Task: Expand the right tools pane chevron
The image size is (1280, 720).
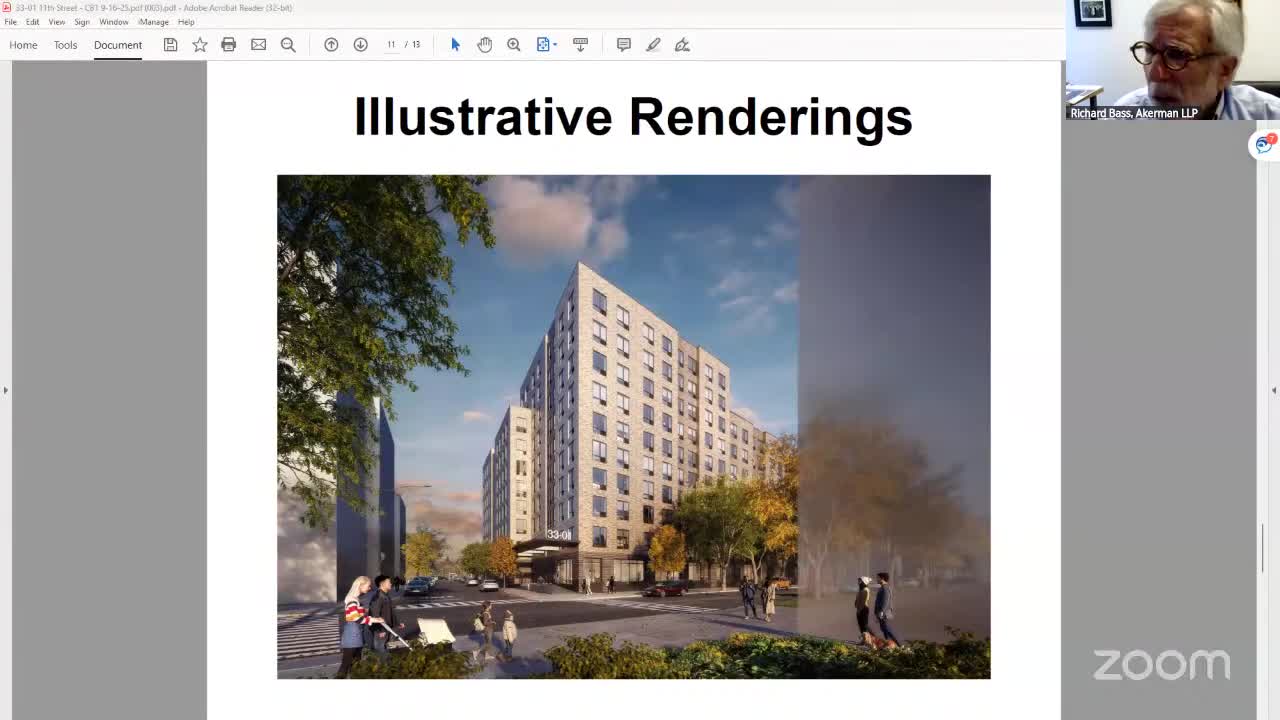Action: 1273,390
